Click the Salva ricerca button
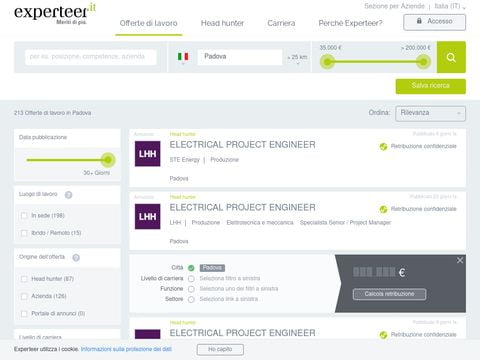 click(x=431, y=86)
